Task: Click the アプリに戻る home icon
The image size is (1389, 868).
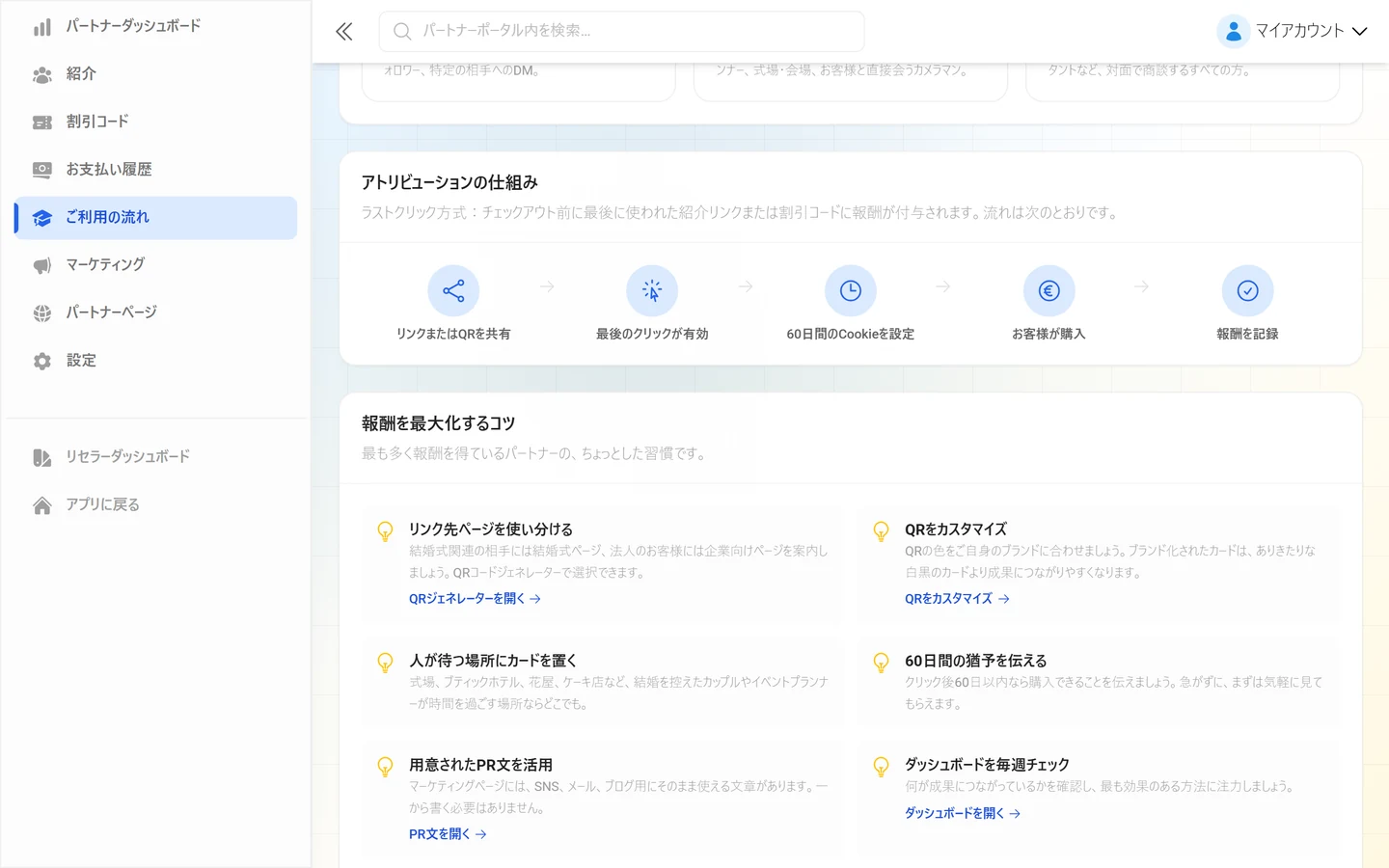Action: [42, 505]
